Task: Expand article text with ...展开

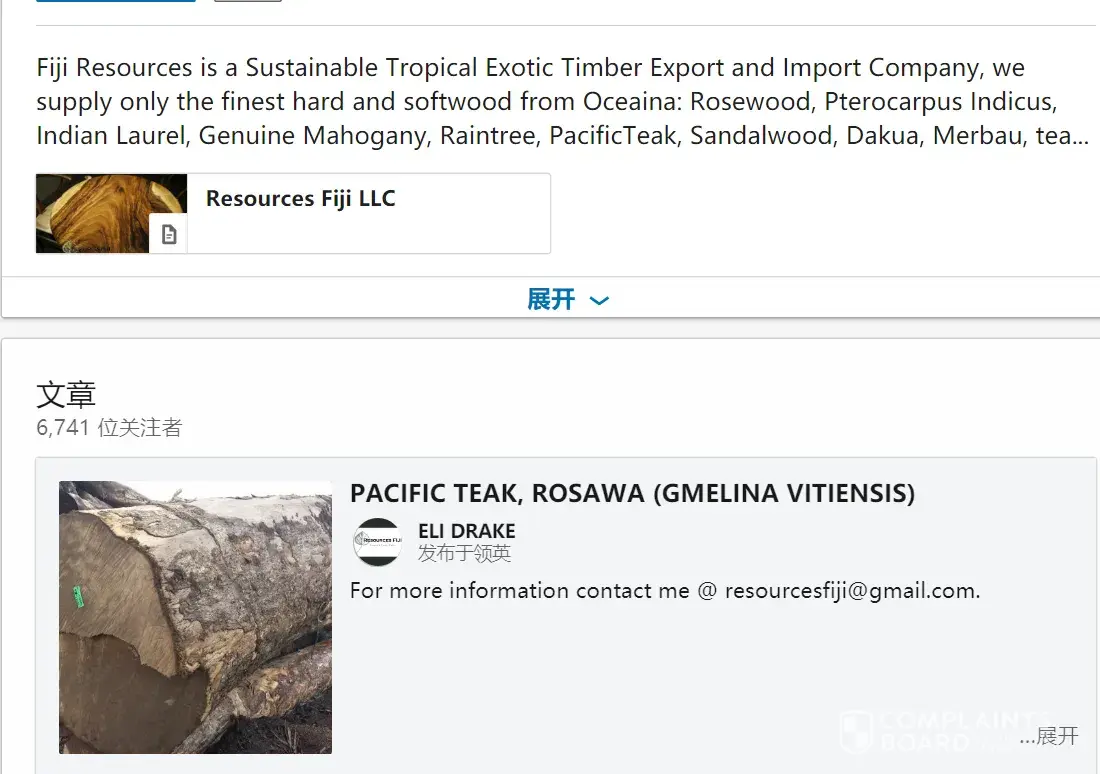Action: pos(1049,736)
